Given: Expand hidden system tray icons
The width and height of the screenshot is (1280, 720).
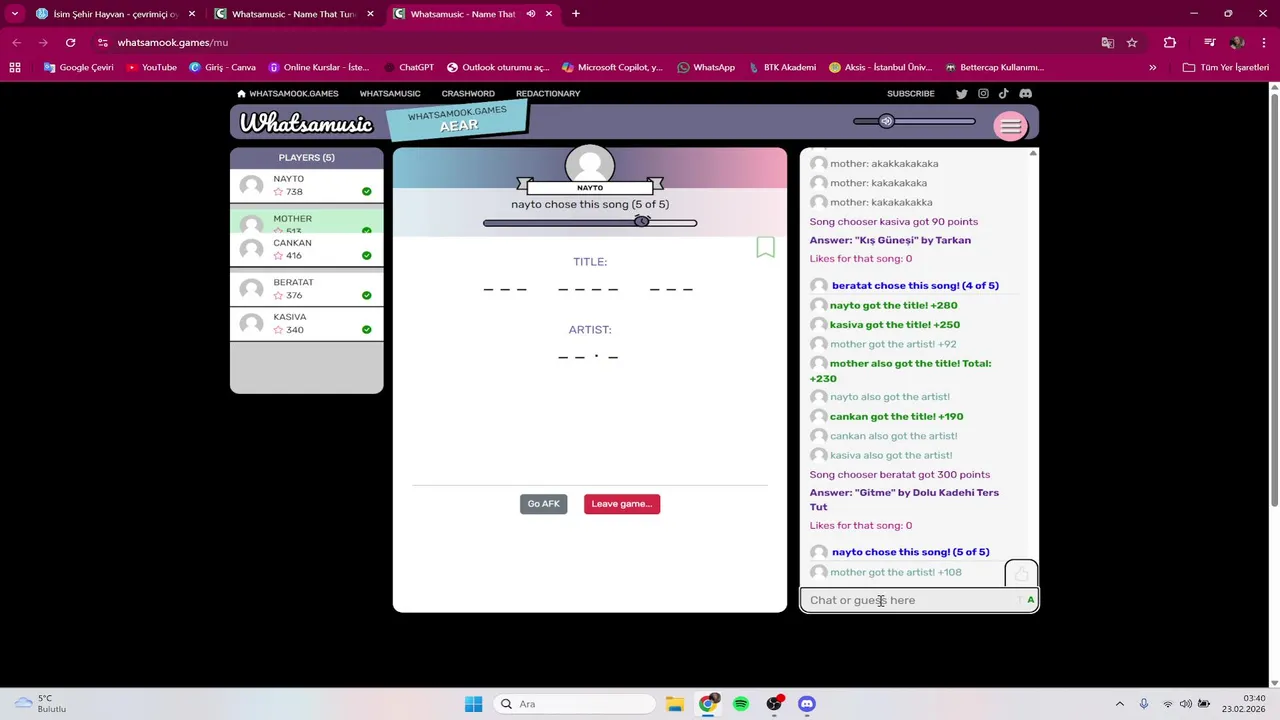Looking at the screenshot, I should [x=1119, y=704].
